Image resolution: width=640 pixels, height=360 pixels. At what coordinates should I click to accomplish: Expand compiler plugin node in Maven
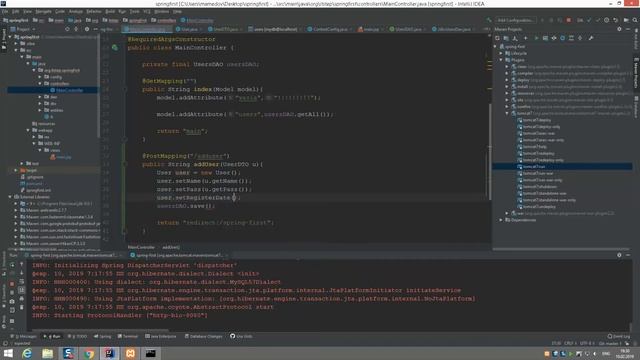point(507,73)
